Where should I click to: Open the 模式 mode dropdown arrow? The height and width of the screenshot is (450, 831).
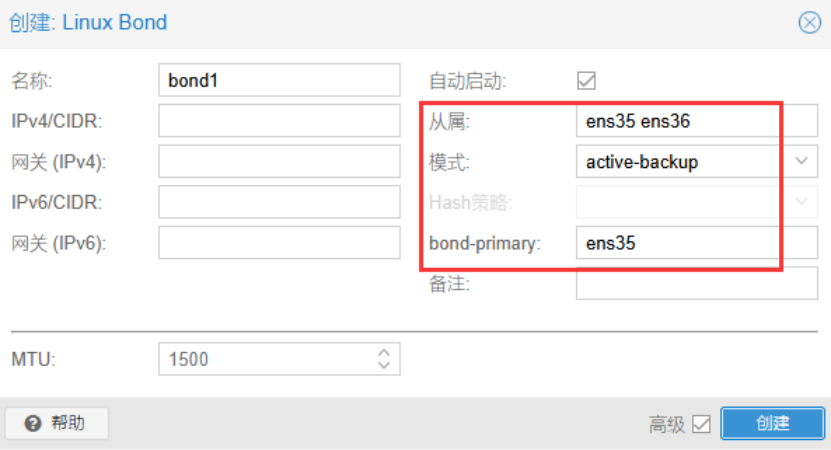tap(802, 161)
